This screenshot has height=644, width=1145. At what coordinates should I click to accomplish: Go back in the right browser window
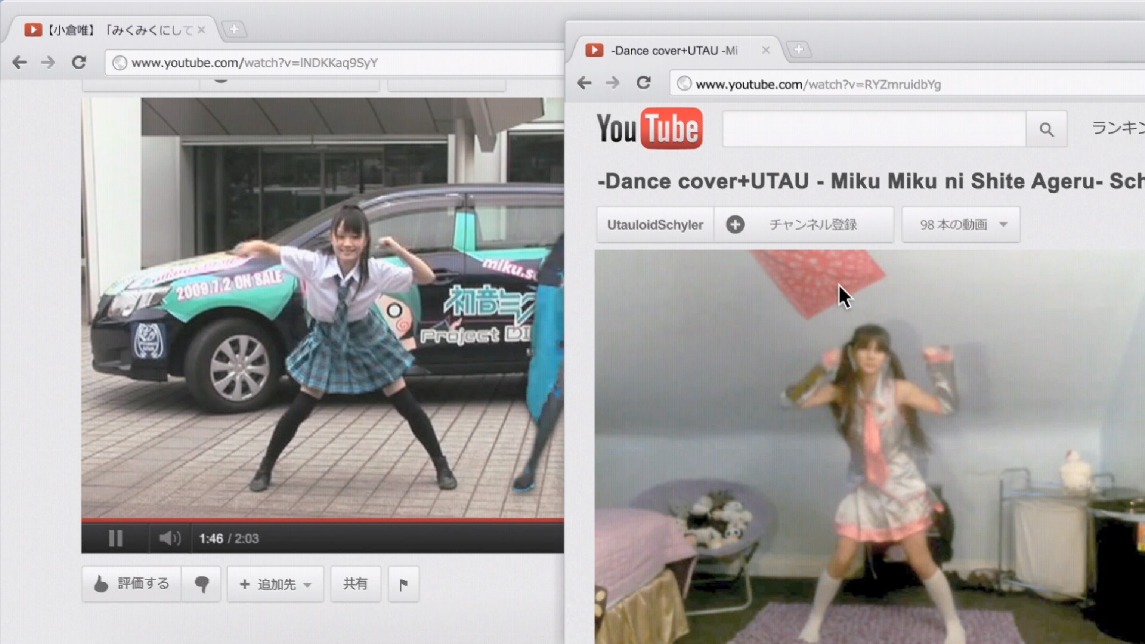point(584,84)
